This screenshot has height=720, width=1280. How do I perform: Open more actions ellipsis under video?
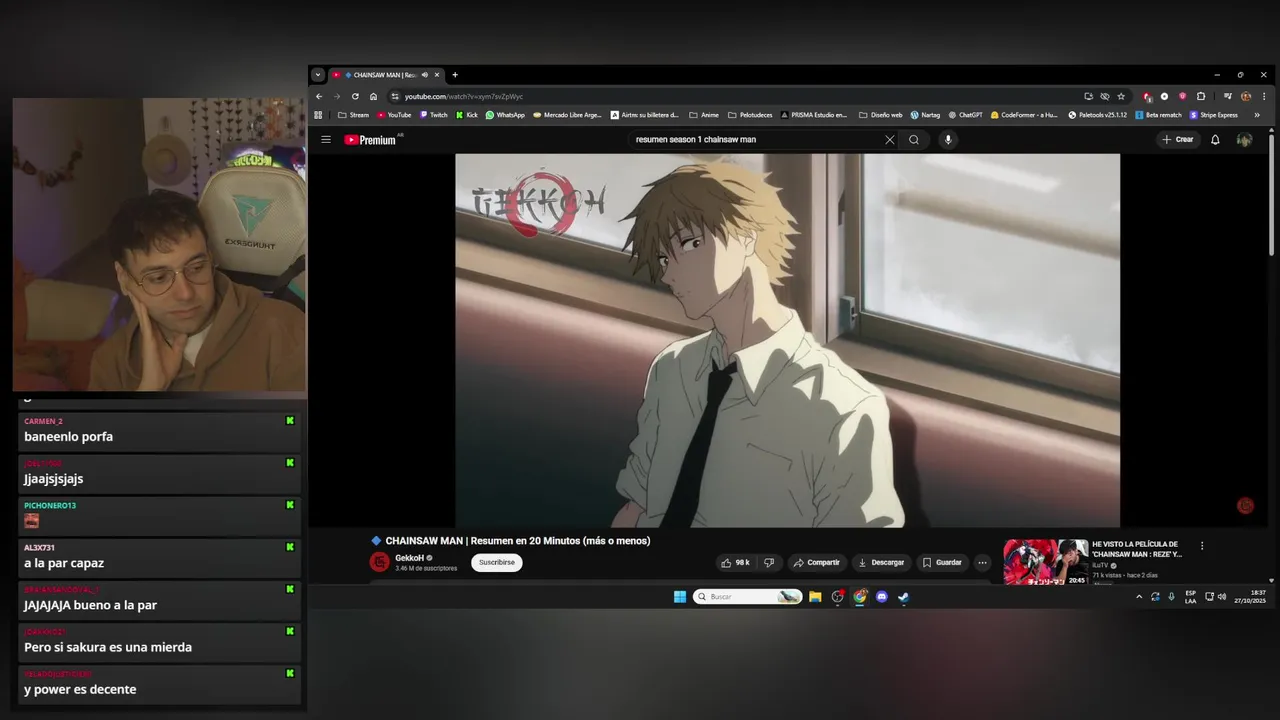click(982, 563)
